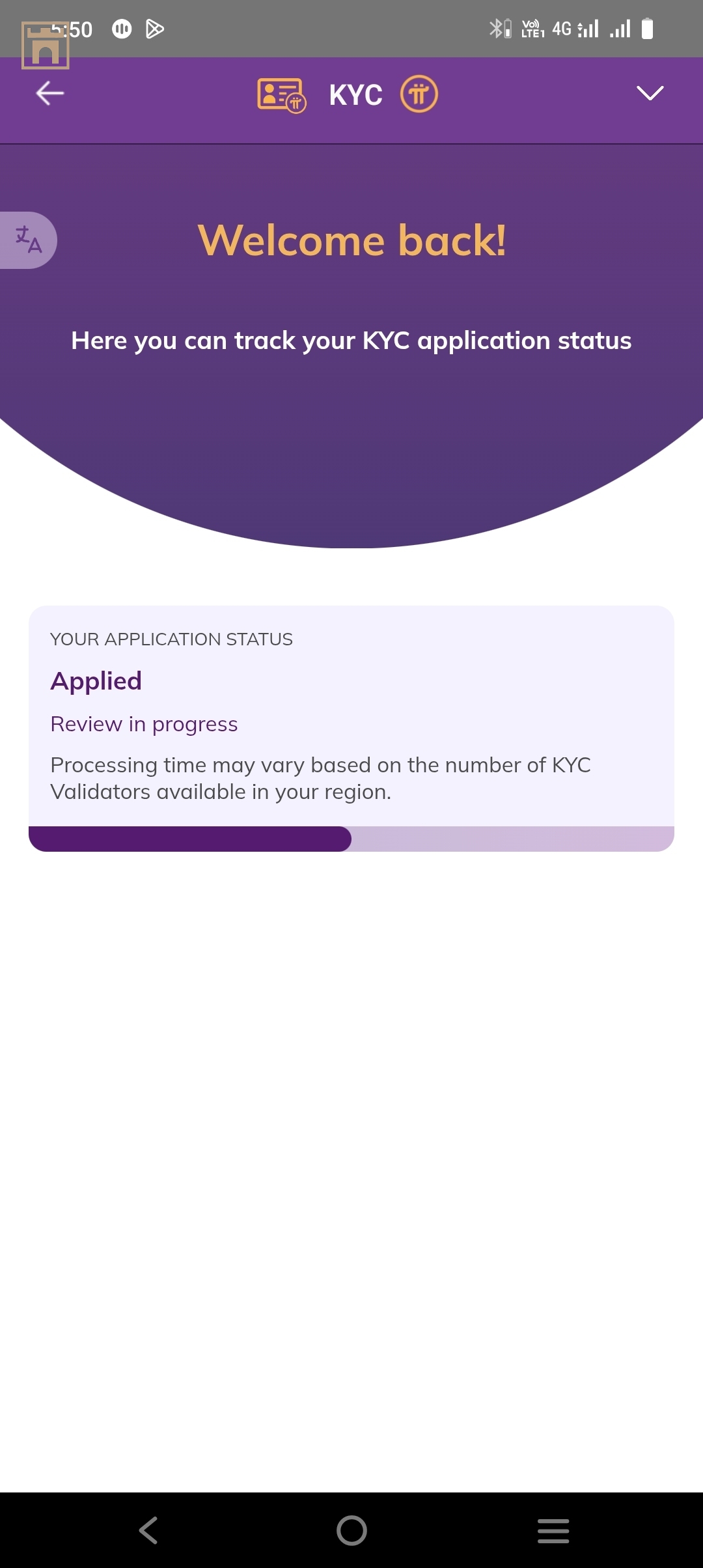Tap the Welcome back! heading
This screenshot has height=1568, width=703.
pyautogui.click(x=351, y=240)
